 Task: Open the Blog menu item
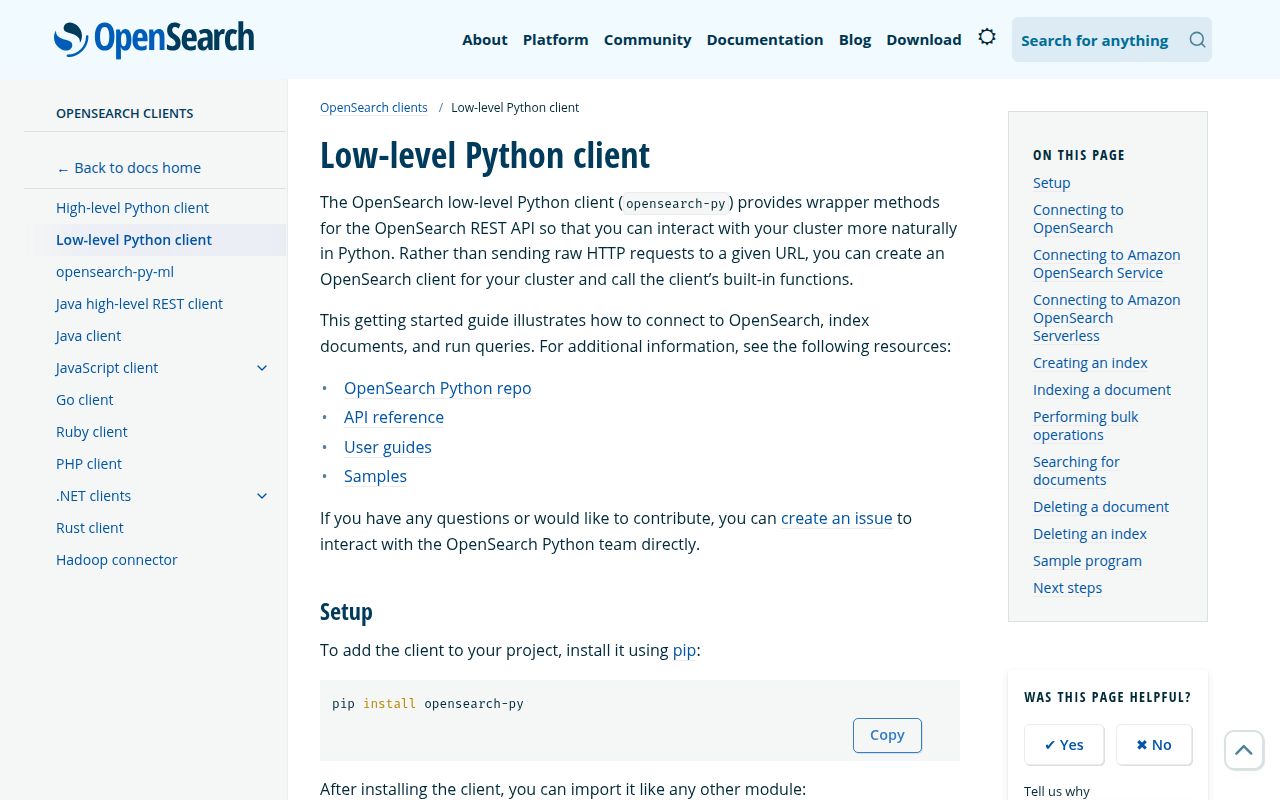(x=855, y=40)
